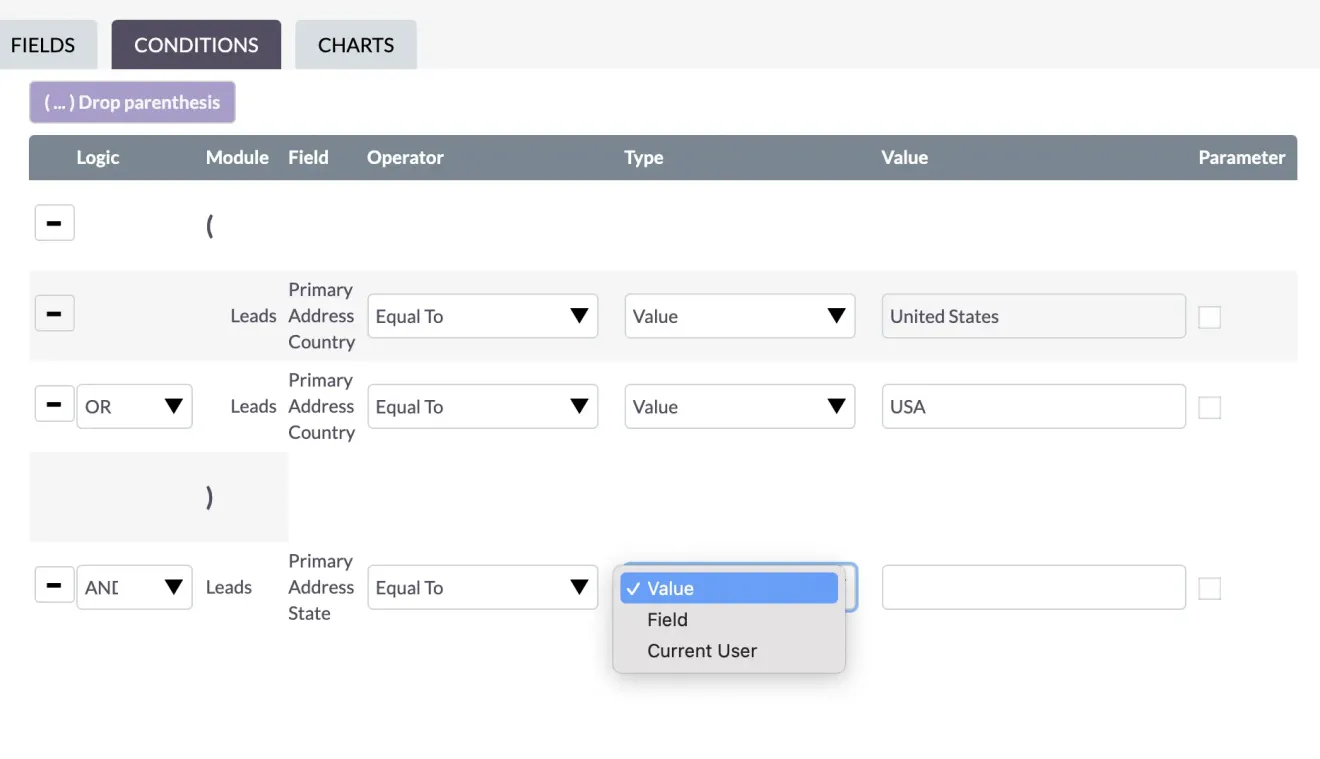Select Current User from the open dropdown
Image resolution: width=1320 pixels, height=759 pixels.
[x=702, y=650]
